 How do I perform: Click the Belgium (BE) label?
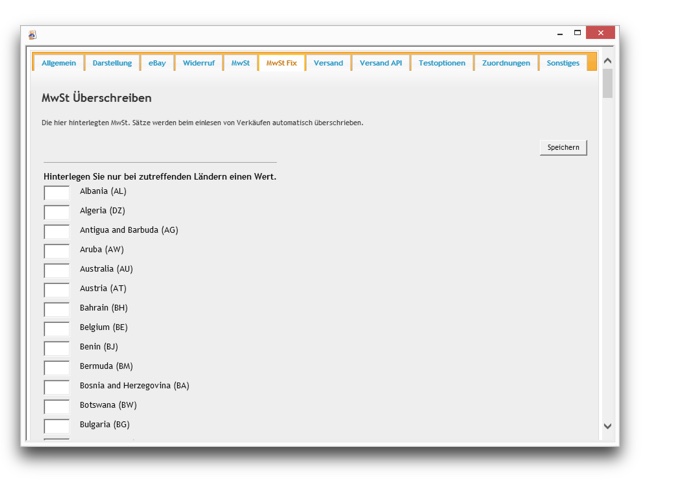coord(104,328)
